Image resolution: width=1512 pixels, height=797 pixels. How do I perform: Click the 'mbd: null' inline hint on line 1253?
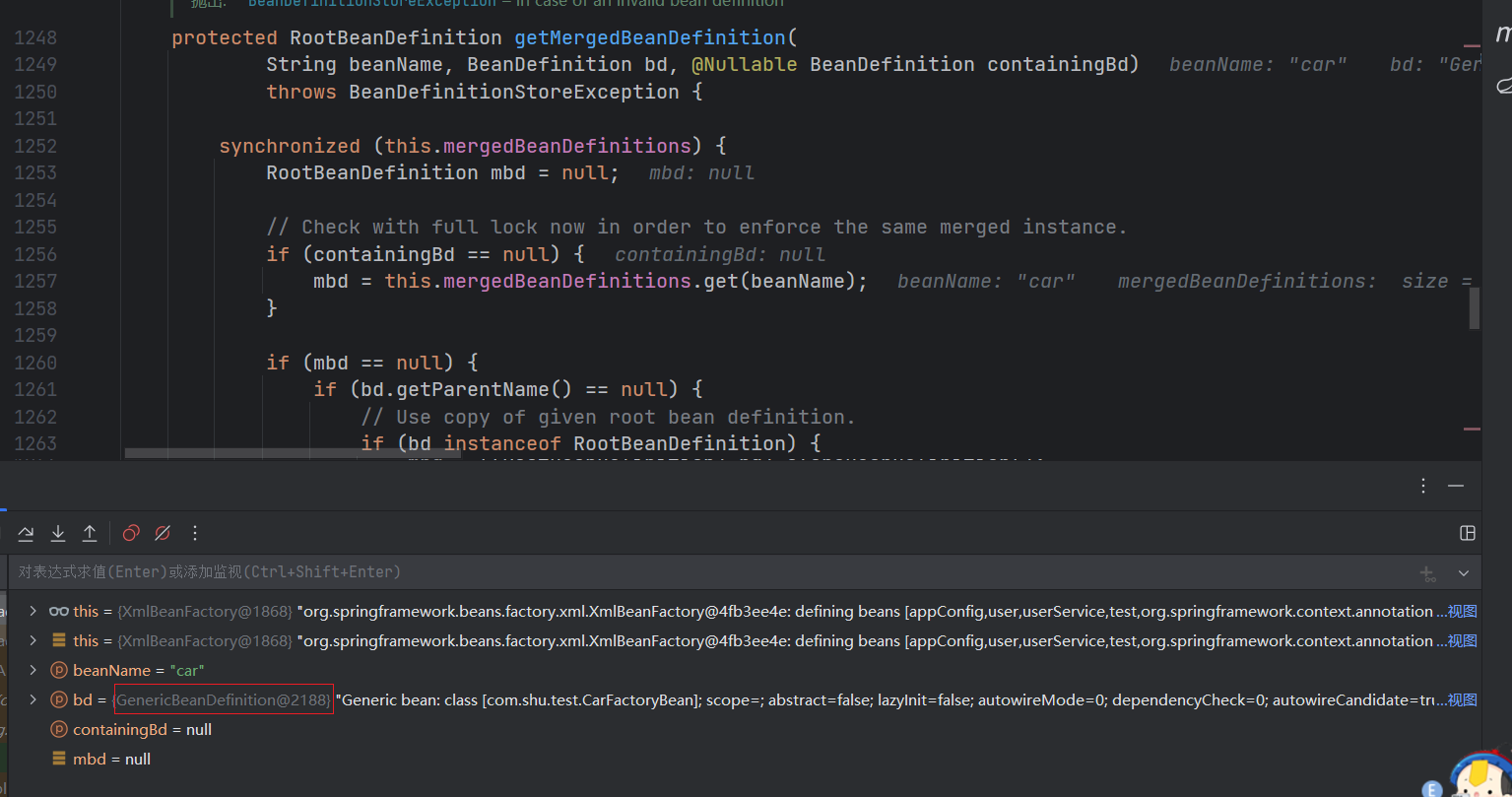click(x=701, y=172)
